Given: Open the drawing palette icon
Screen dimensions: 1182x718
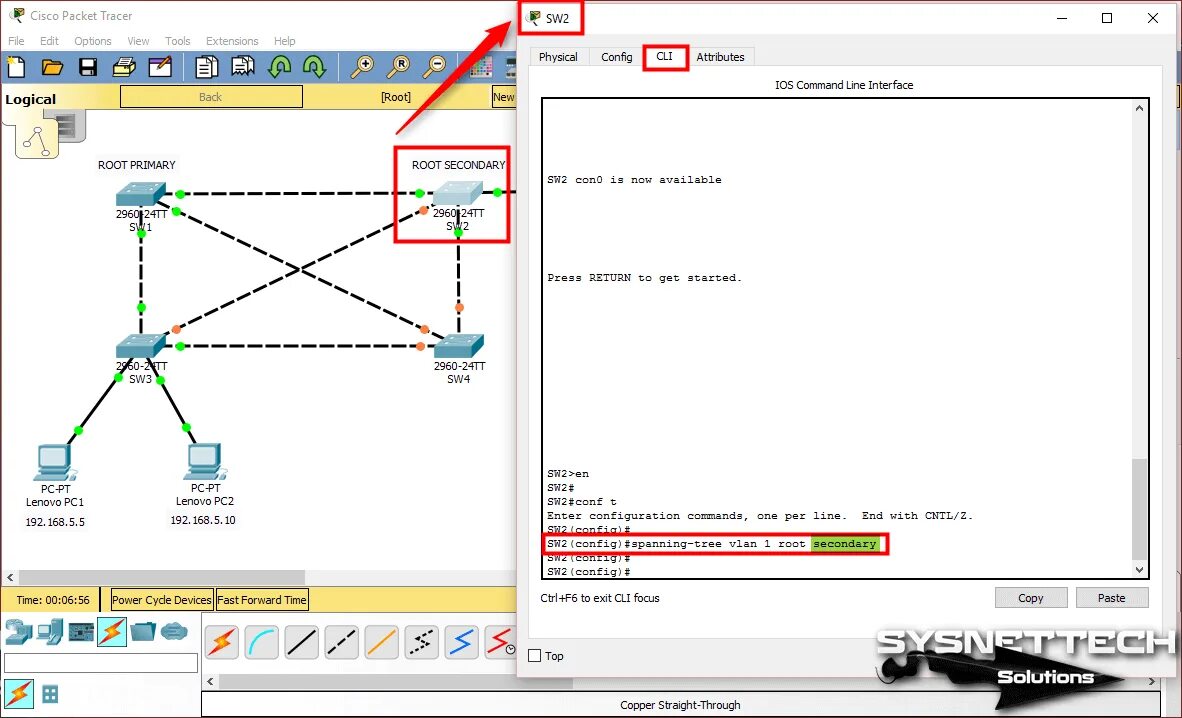Looking at the screenshot, I should pyautogui.click(x=480, y=68).
